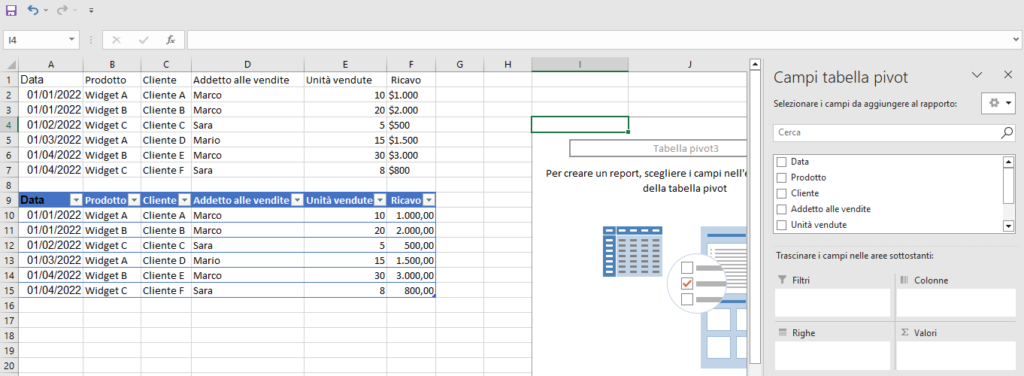The image size is (1024, 376).
Task: Expand the Name Box dropdown arrow
Action: [71, 40]
